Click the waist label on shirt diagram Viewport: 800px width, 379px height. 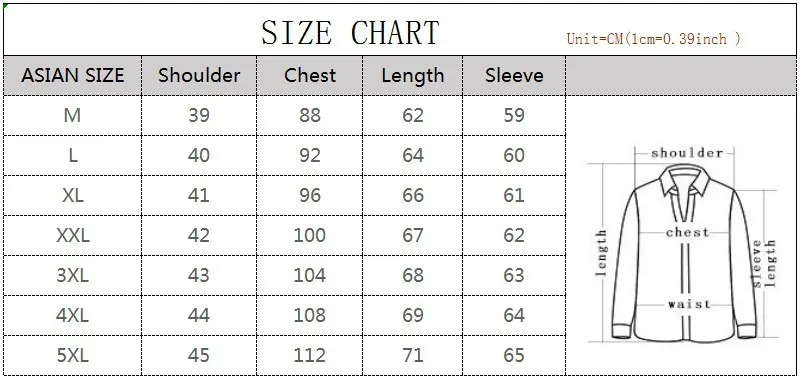point(689,304)
